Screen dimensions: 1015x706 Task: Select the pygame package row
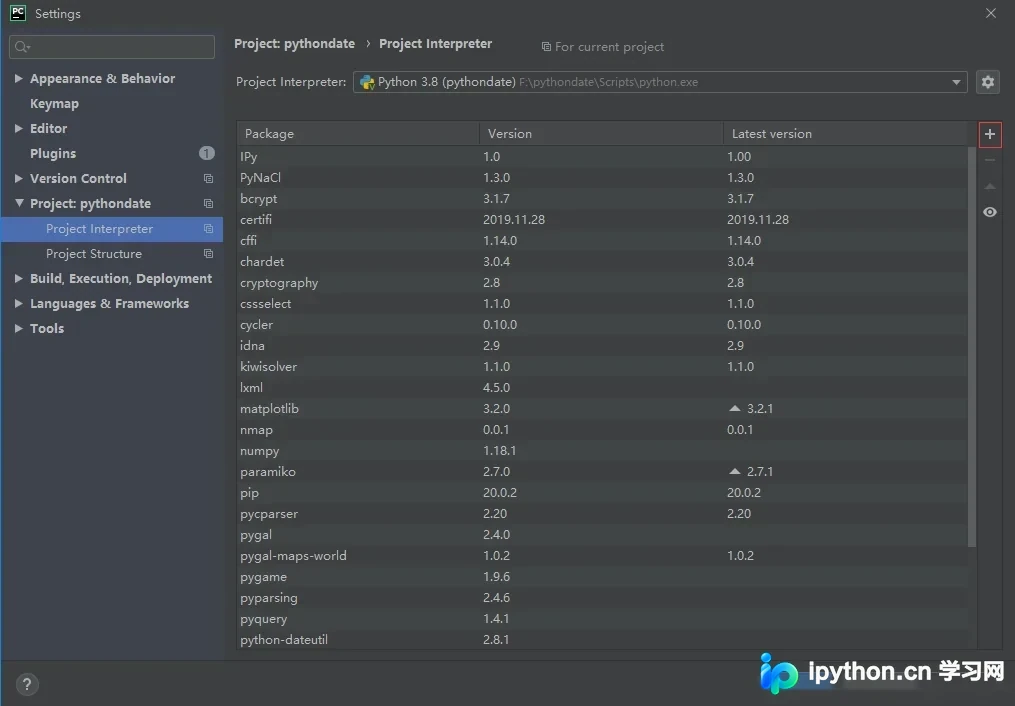click(x=602, y=577)
